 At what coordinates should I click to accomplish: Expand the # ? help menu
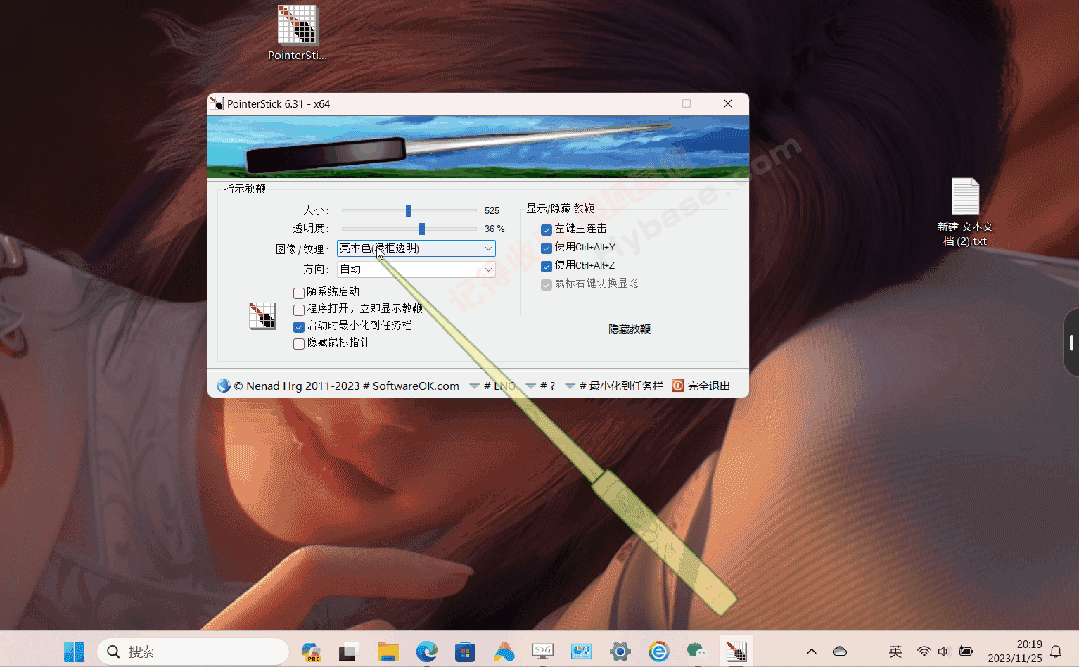540,386
